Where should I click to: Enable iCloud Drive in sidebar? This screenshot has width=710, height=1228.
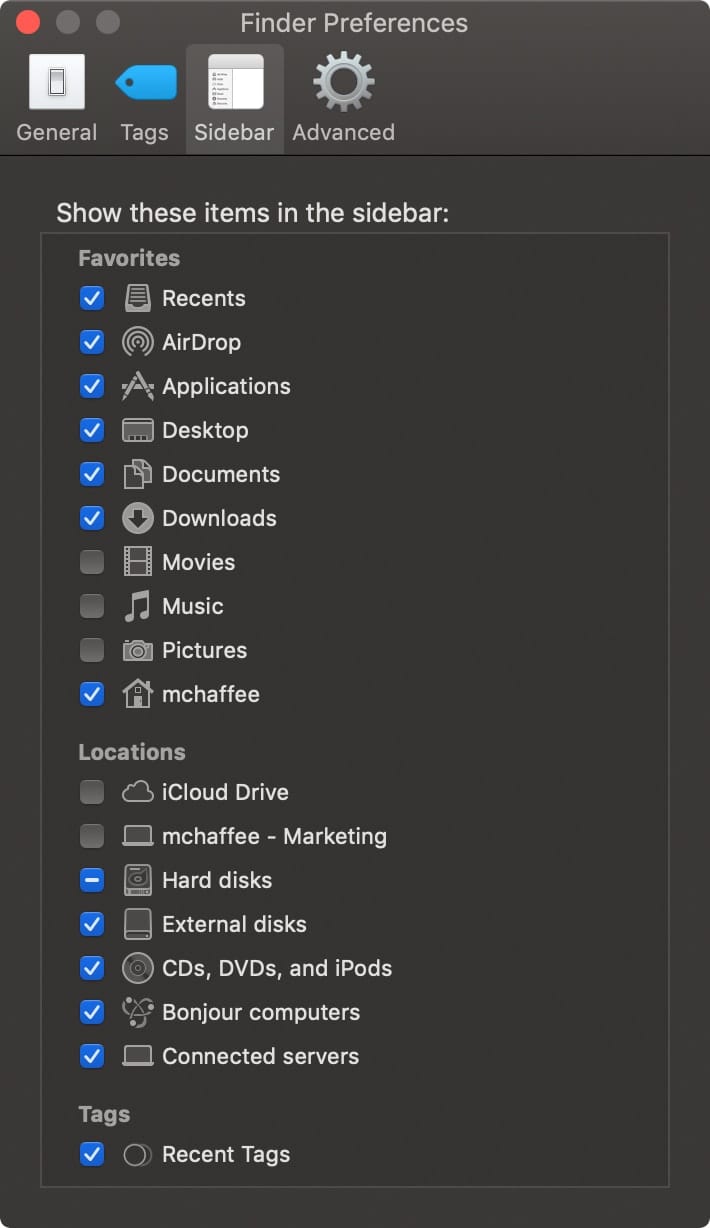coord(92,792)
